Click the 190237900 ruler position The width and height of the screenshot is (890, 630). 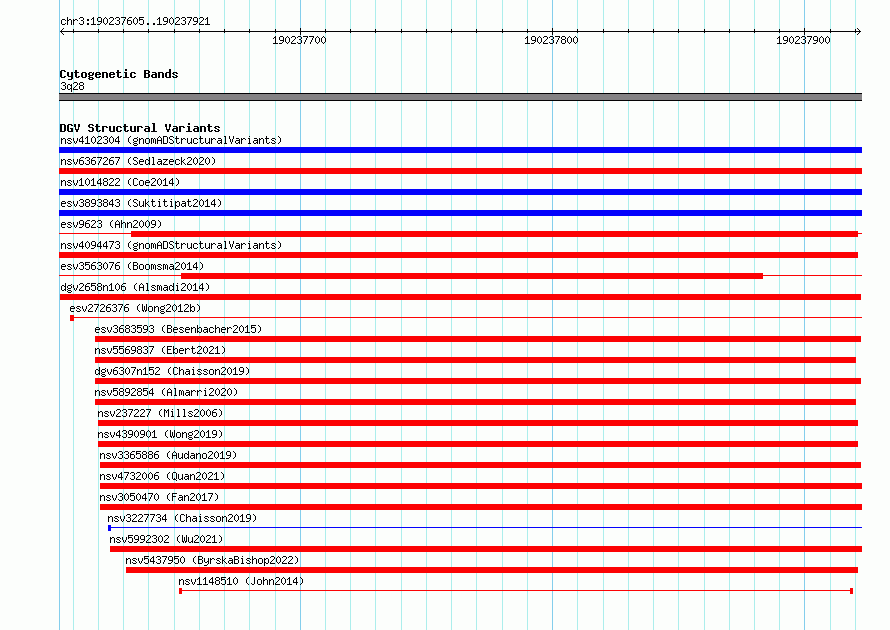coord(803,40)
